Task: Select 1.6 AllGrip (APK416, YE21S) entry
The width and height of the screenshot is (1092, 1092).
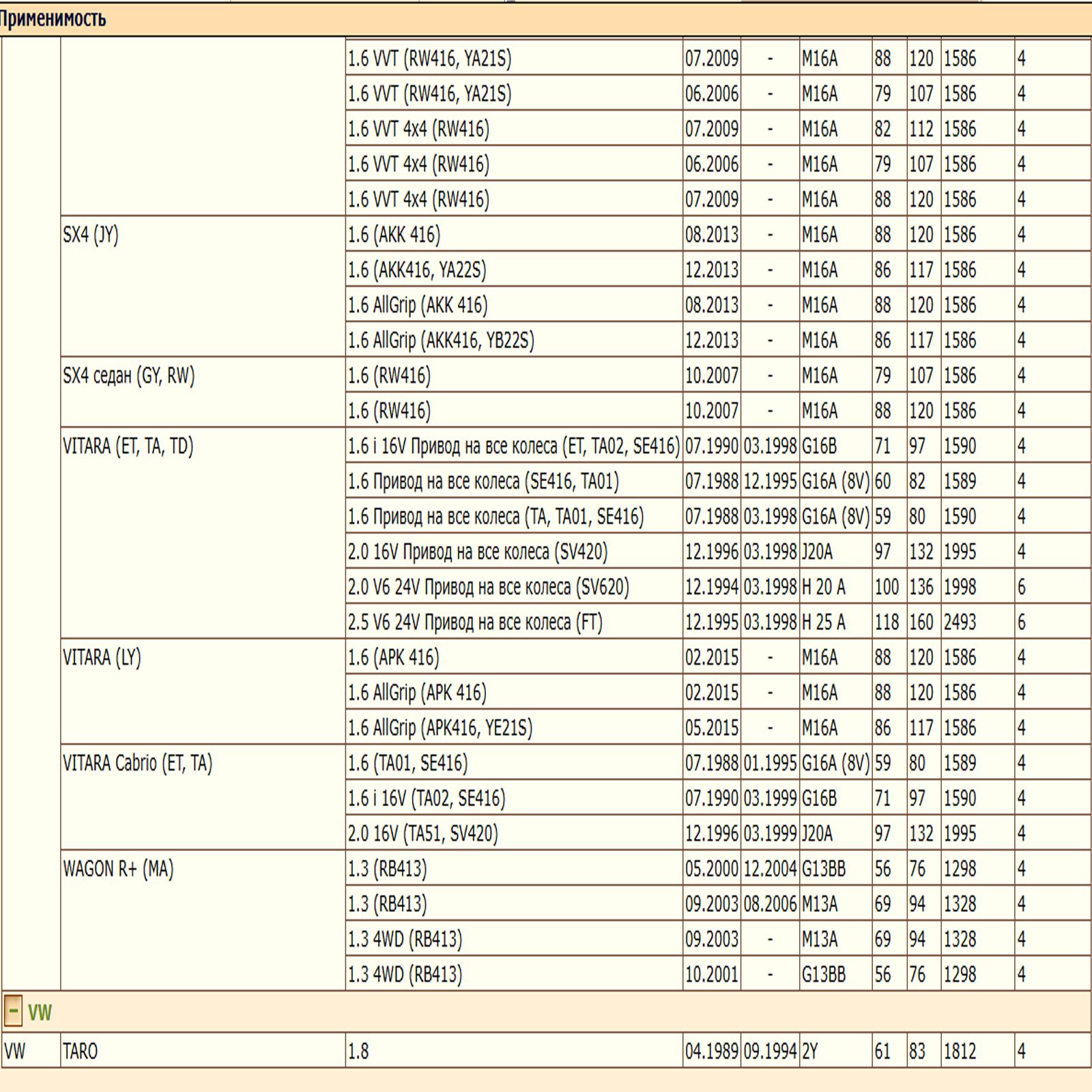Action: [x=440, y=728]
